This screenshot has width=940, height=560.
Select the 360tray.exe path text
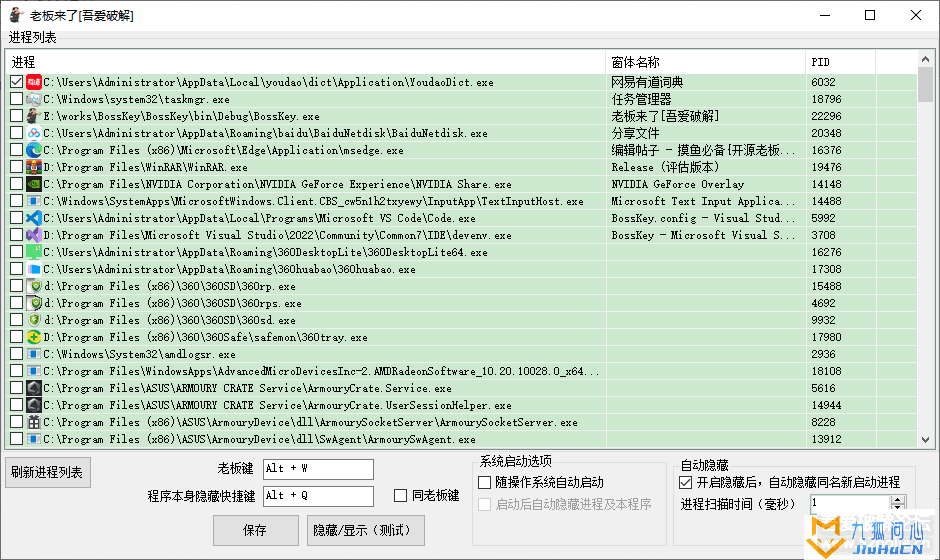[x=205, y=337]
